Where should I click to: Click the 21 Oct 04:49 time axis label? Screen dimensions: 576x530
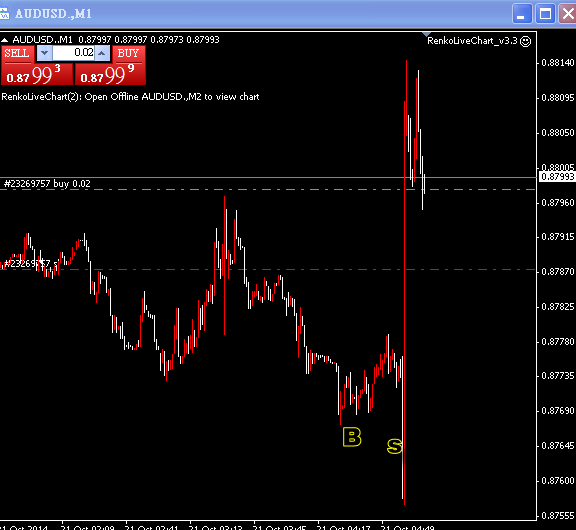click(x=408, y=527)
